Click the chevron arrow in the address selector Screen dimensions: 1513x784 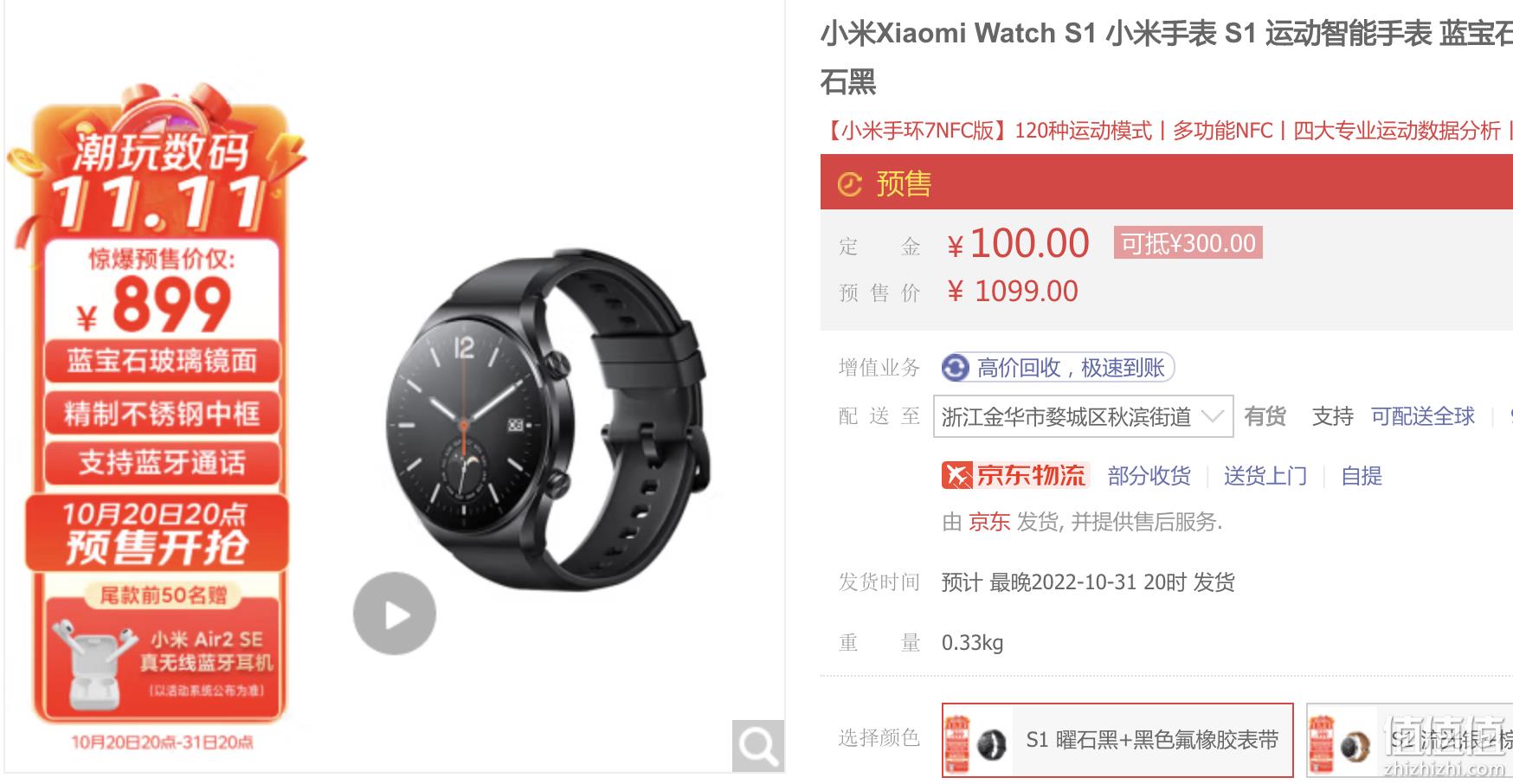(1213, 417)
